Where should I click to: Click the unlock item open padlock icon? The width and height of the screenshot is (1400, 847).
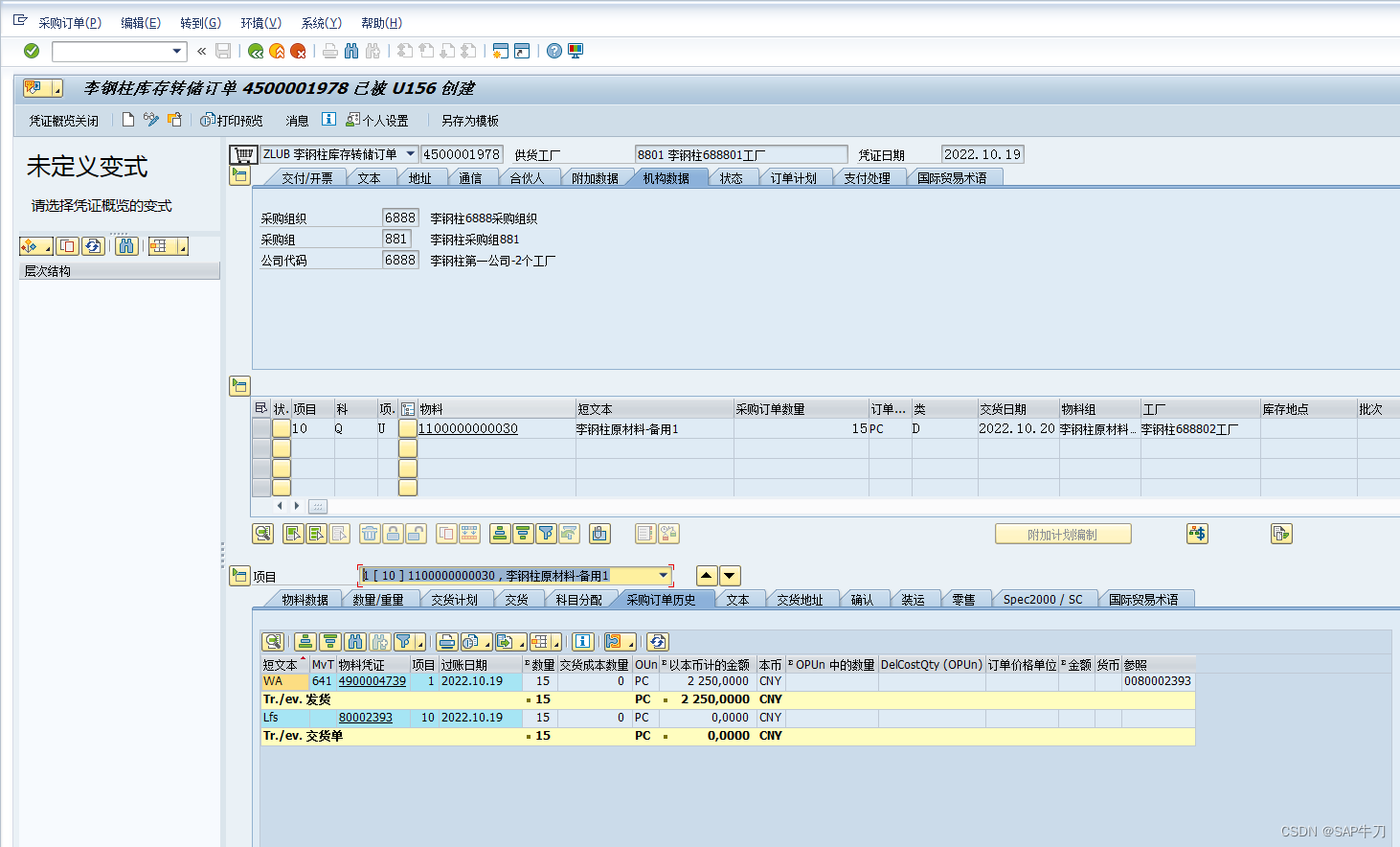click(416, 534)
